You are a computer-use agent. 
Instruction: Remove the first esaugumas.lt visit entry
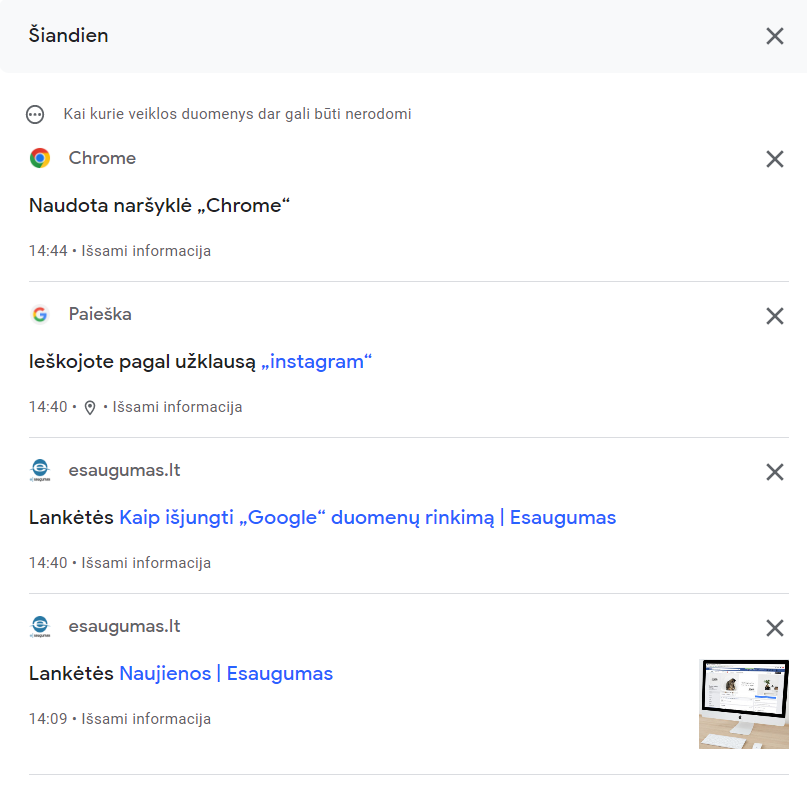(x=775, y=471)
